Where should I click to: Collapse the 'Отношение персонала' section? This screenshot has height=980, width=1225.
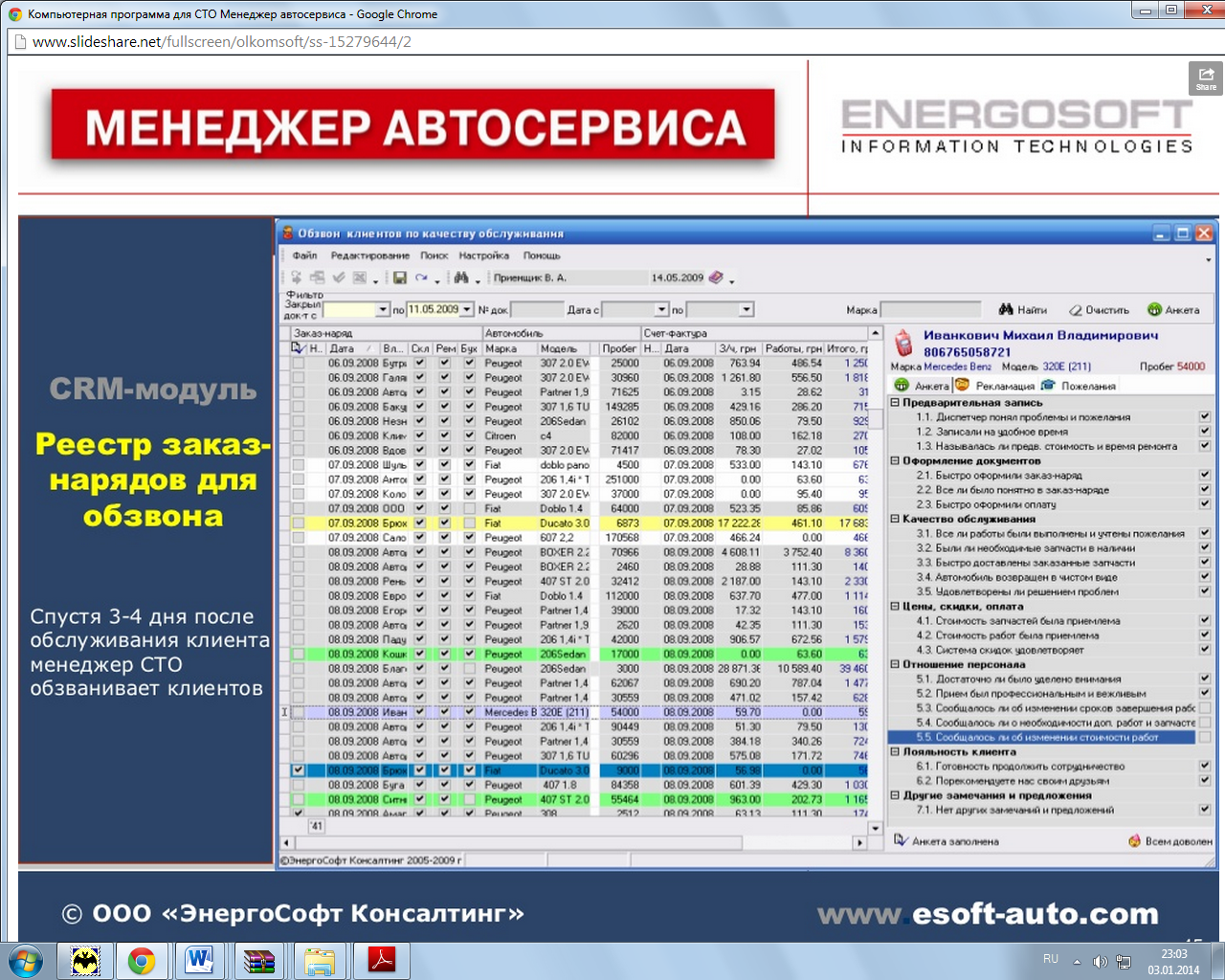(x=895, y=664)
